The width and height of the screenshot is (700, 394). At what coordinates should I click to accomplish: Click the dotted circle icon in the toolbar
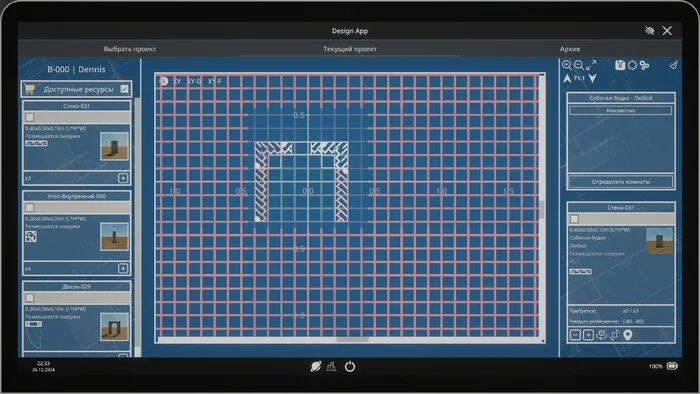point(632,65)
